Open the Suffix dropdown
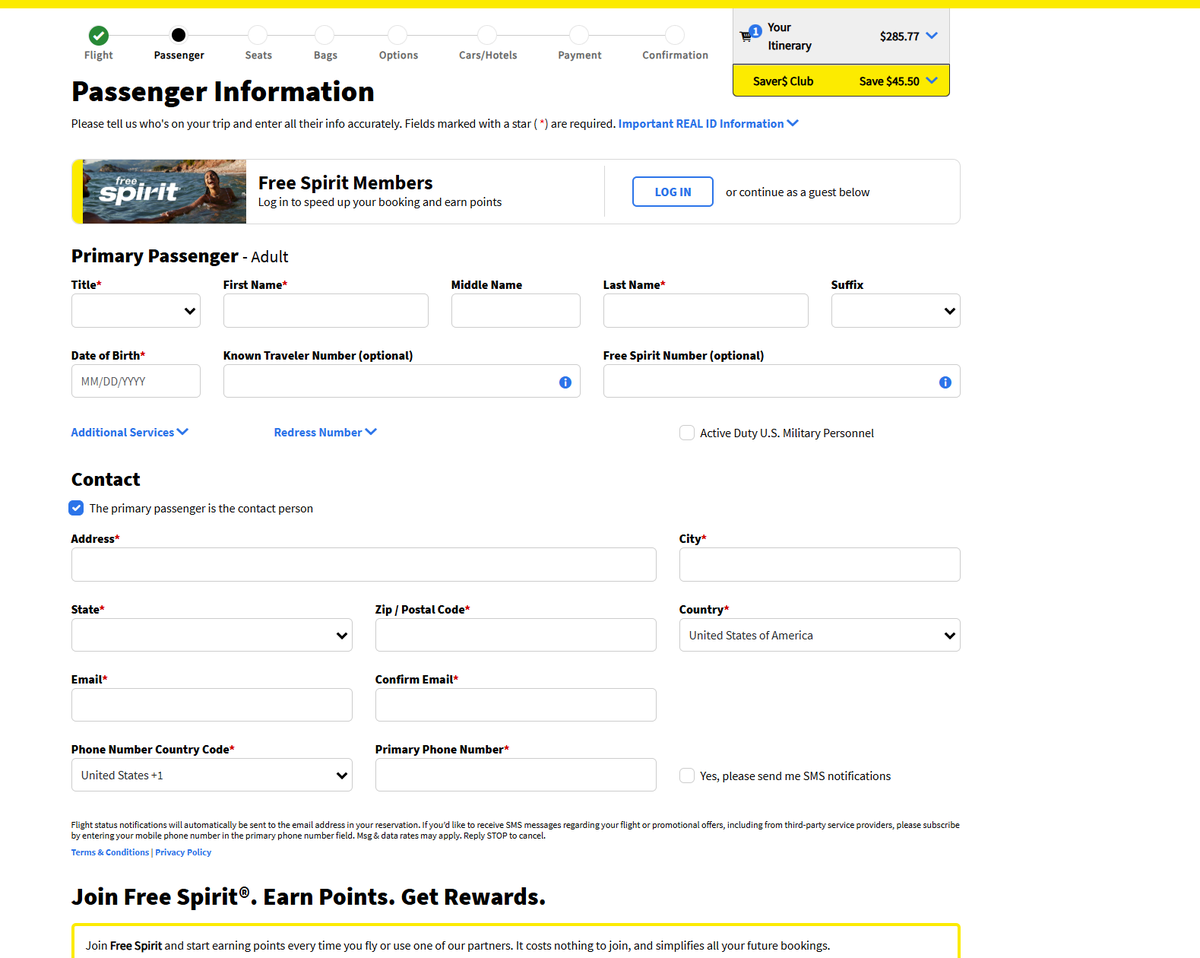Viewport: 1200px width, 958px height. (x=896, y=311)
